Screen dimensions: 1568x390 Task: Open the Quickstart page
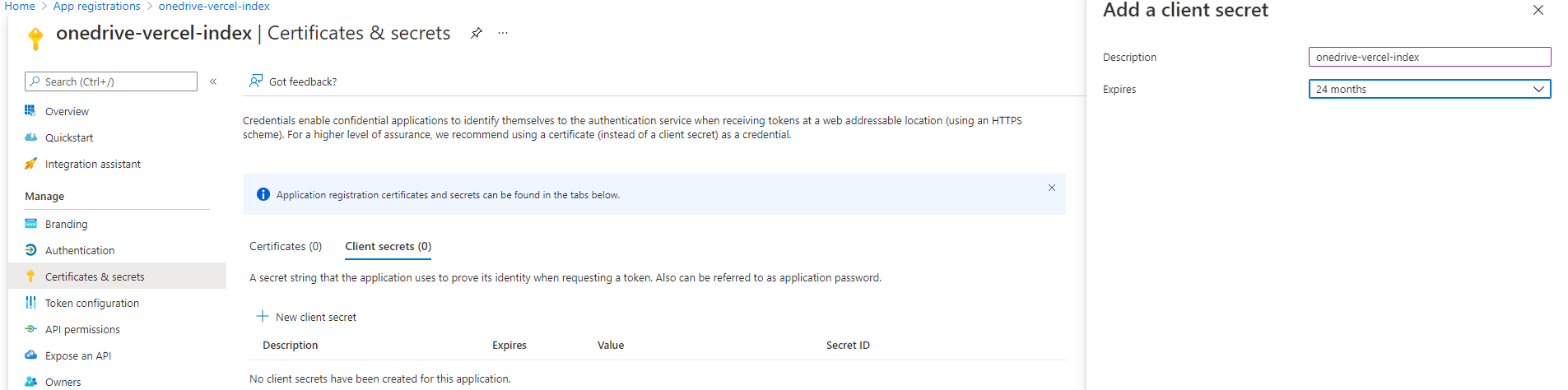69,137
